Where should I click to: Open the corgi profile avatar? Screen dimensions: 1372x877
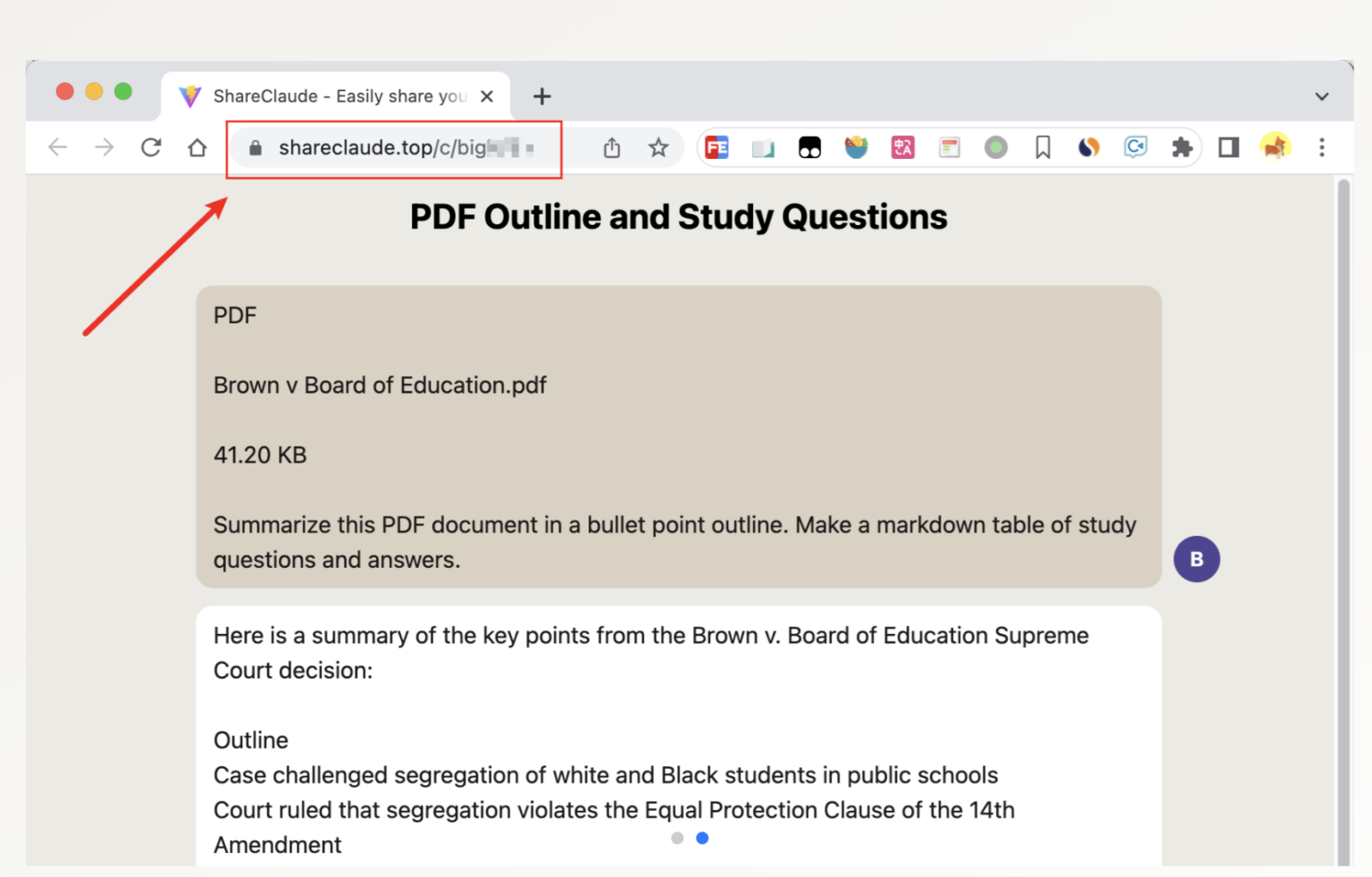click(1275, 146)
